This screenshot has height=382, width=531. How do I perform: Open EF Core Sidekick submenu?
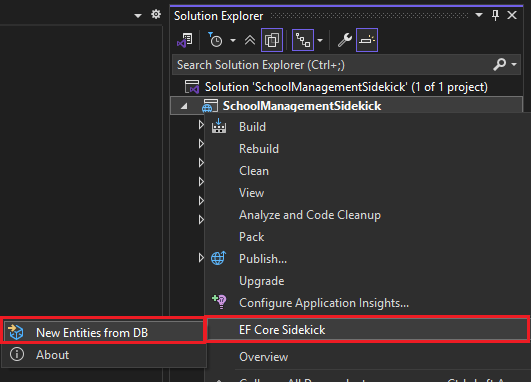pyautogui.click(x=368, y=330)
